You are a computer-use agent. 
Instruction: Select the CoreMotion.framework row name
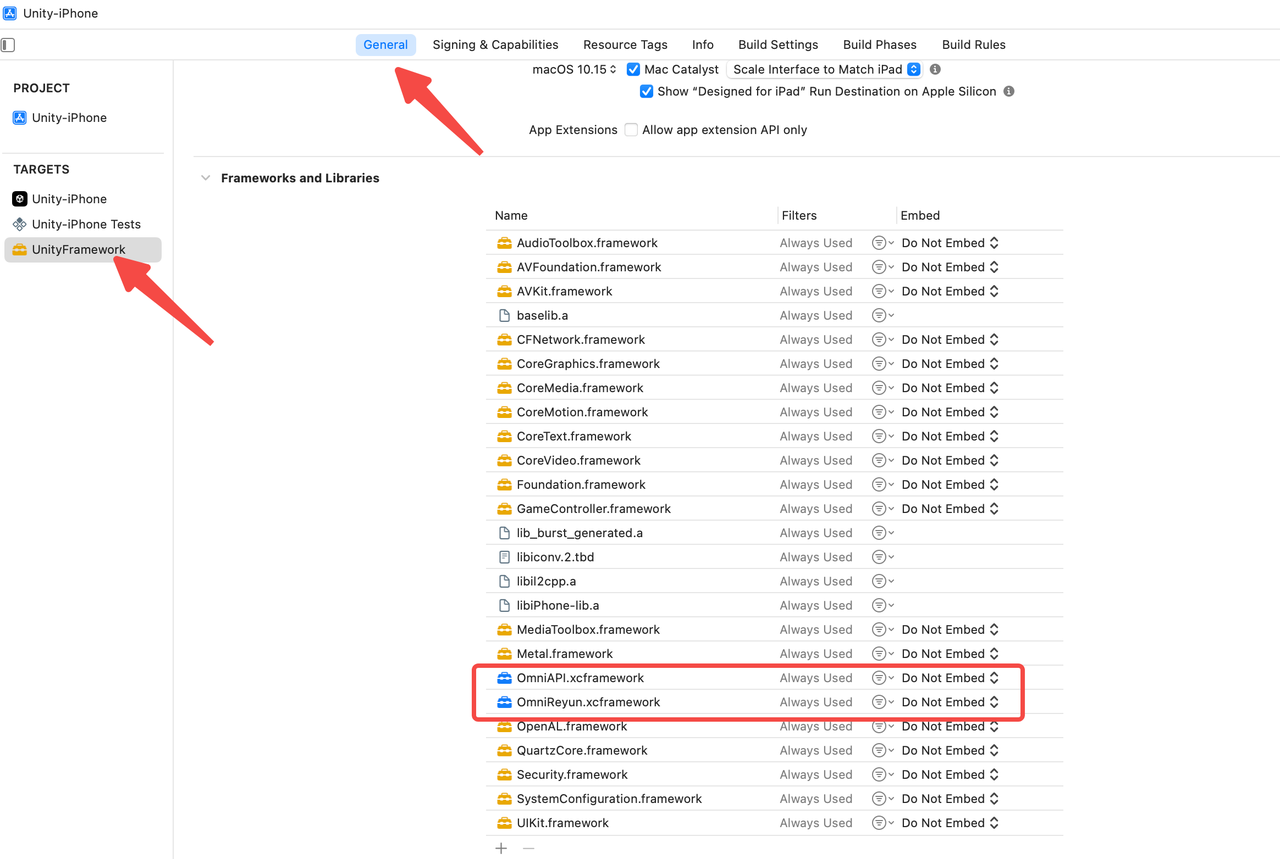tap(582, 412)
